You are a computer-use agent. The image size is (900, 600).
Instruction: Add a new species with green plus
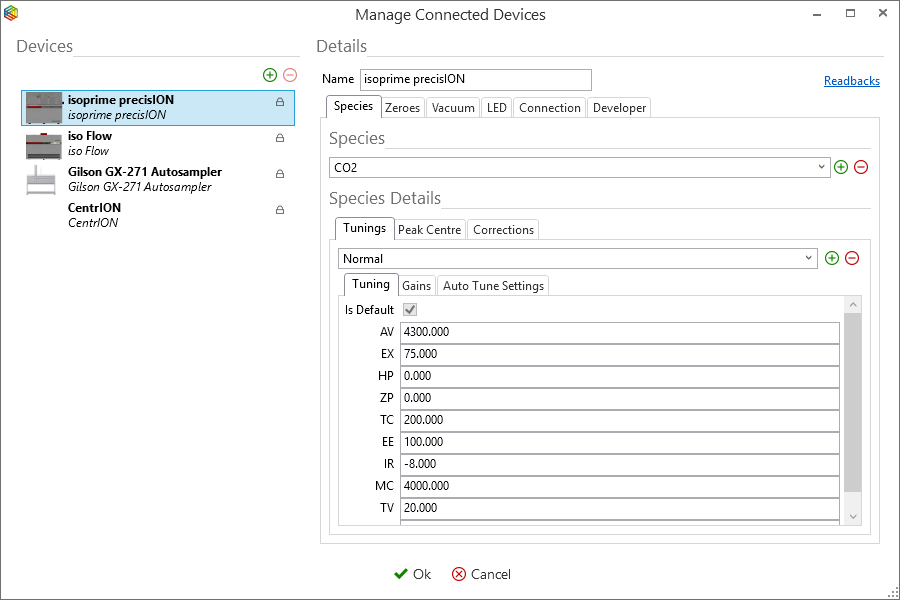[x=841, y=167]
